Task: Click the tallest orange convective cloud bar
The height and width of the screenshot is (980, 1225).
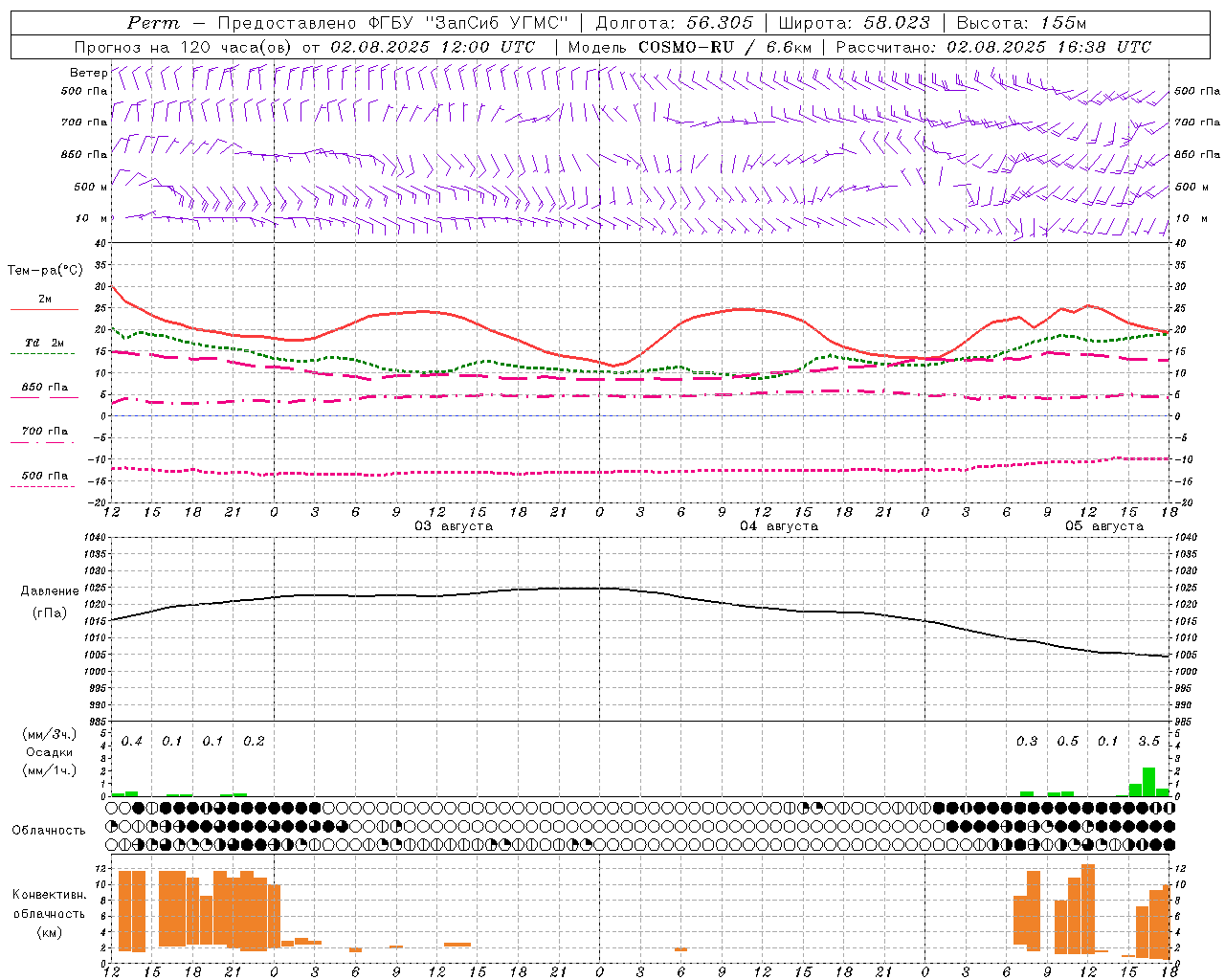Action: point(1088,909)
